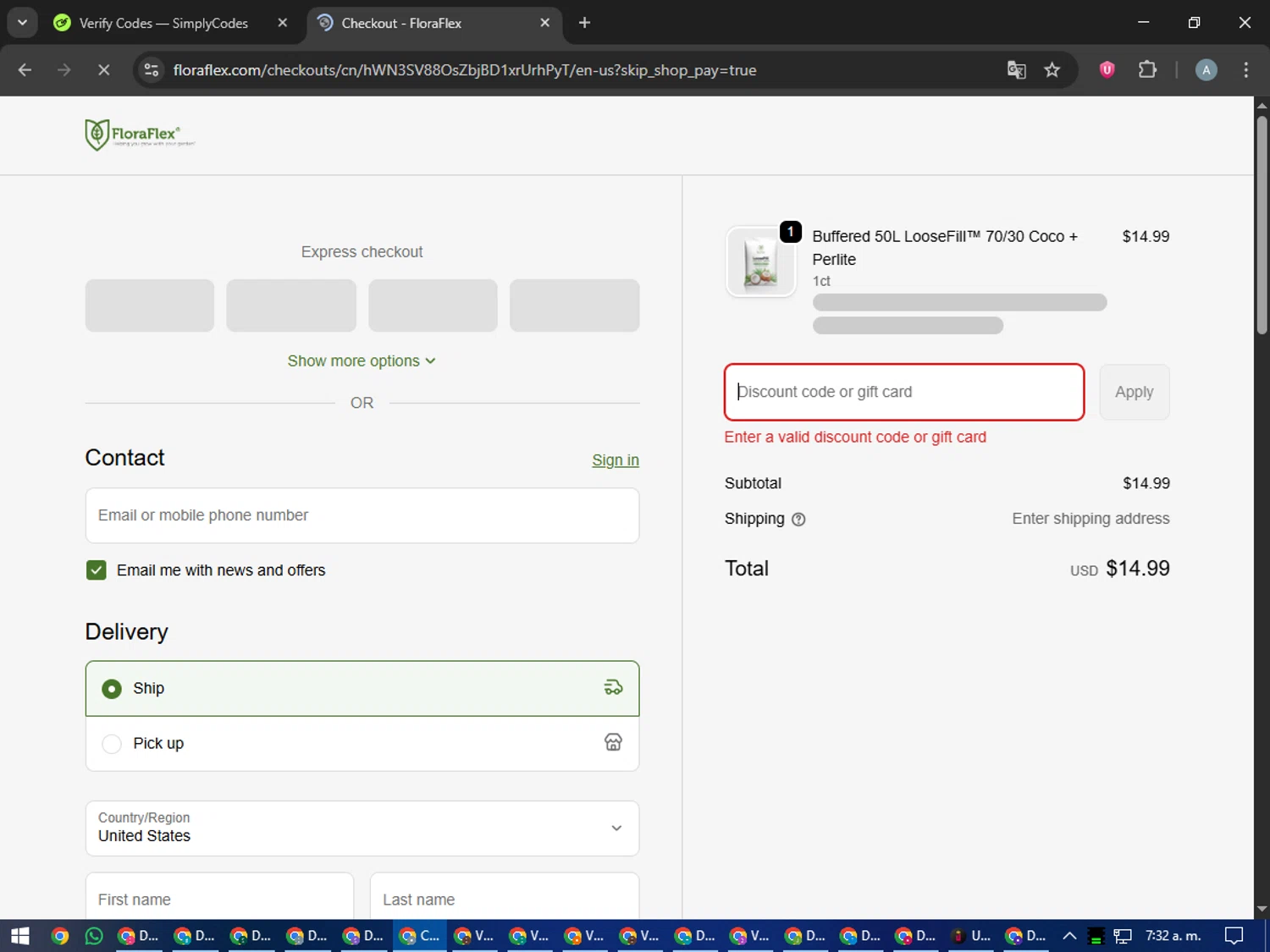Open the uBlock shield extension
Image resolution: width=1270 pixels, height=952 pixels.
coord(1107,69)
